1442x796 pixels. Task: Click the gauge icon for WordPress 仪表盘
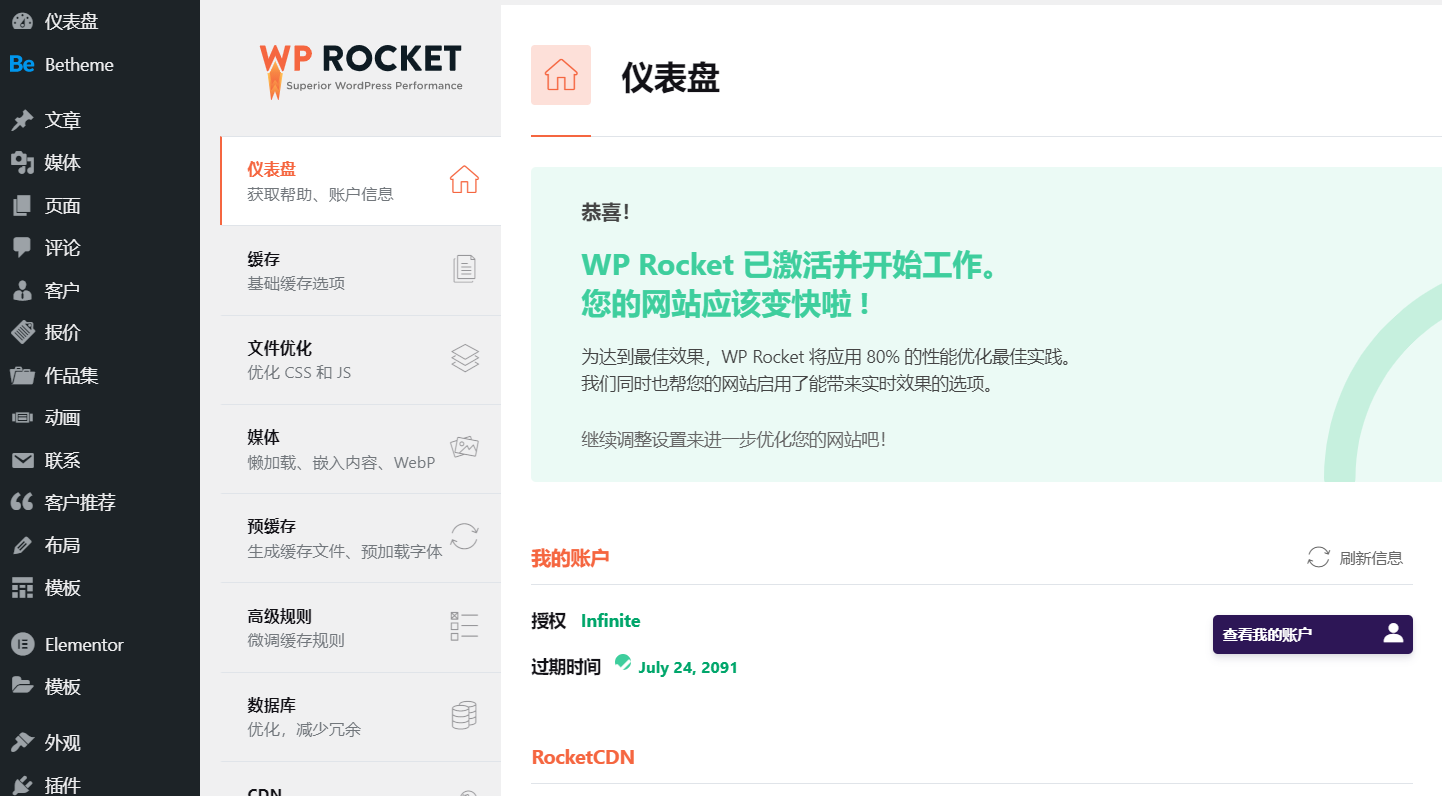point(22,22)
